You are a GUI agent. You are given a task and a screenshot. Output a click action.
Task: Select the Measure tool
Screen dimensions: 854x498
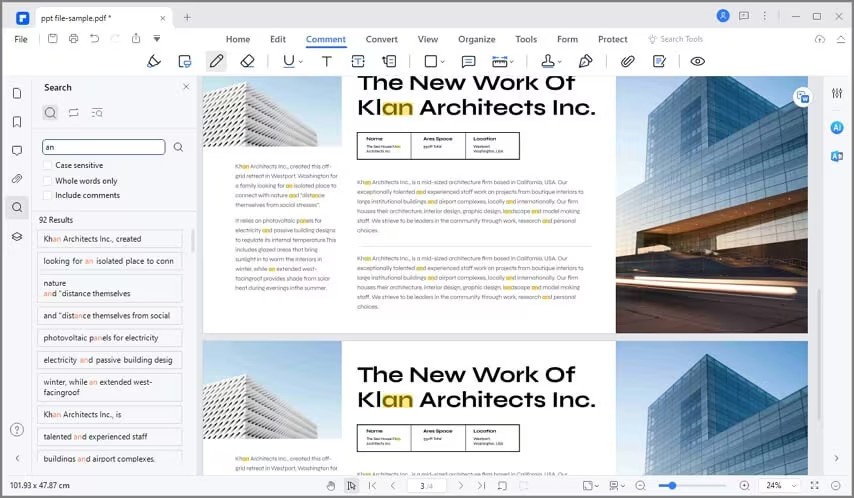coord(499,62)
